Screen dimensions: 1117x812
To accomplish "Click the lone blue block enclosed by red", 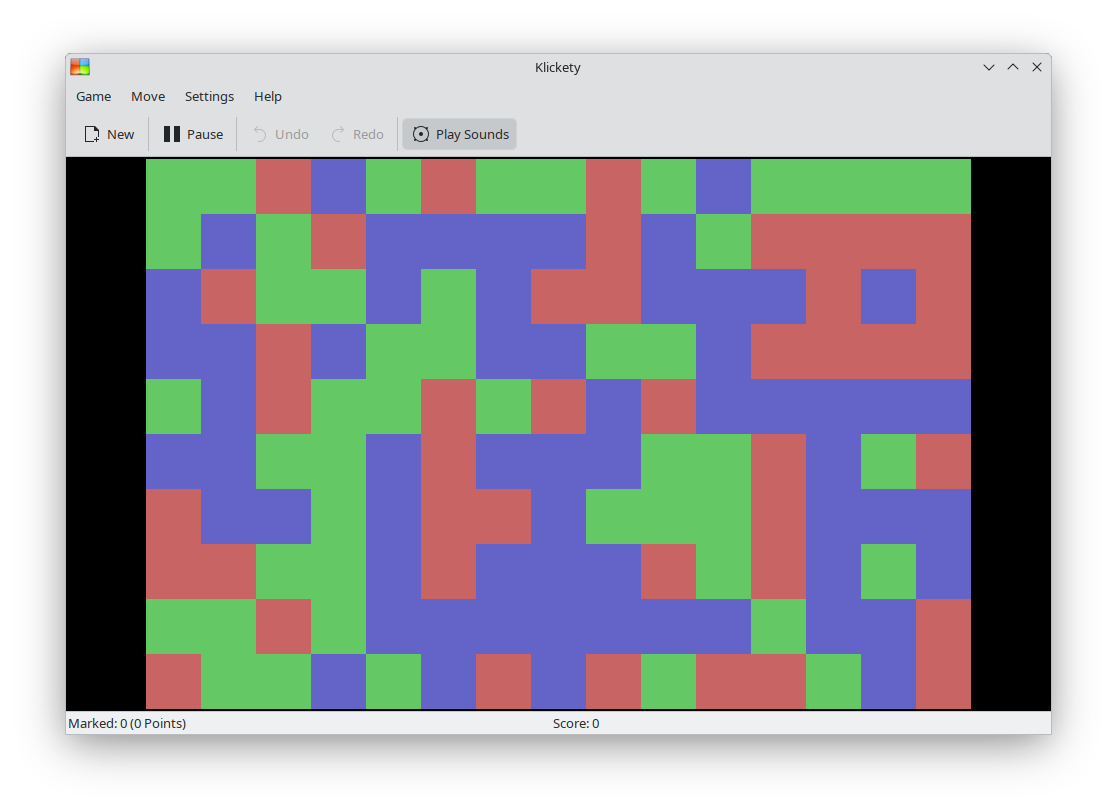I will pyautogui.click(x=888, y=296).
